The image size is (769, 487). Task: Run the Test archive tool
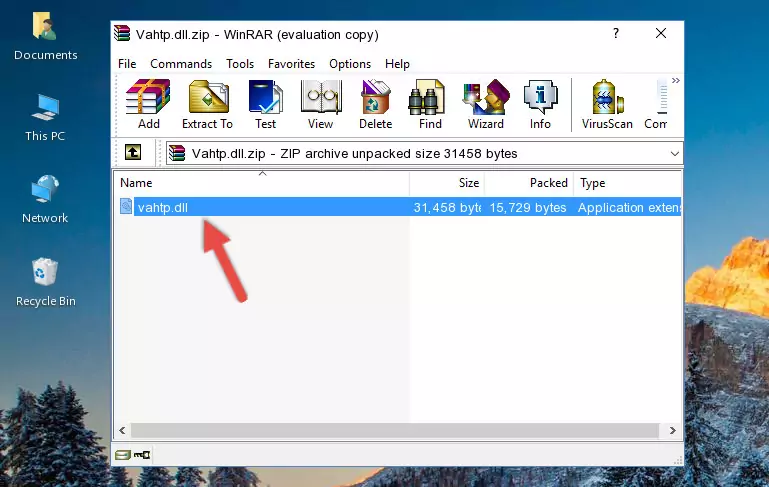(265, 104)
